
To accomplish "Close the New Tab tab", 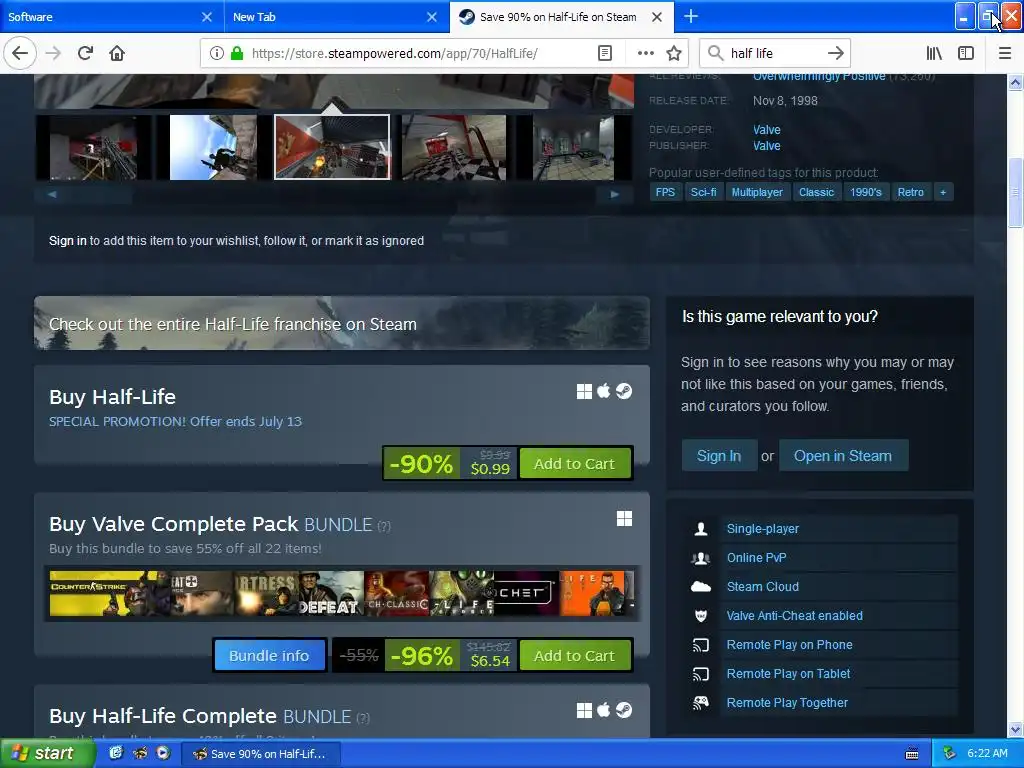I will 432,17.
